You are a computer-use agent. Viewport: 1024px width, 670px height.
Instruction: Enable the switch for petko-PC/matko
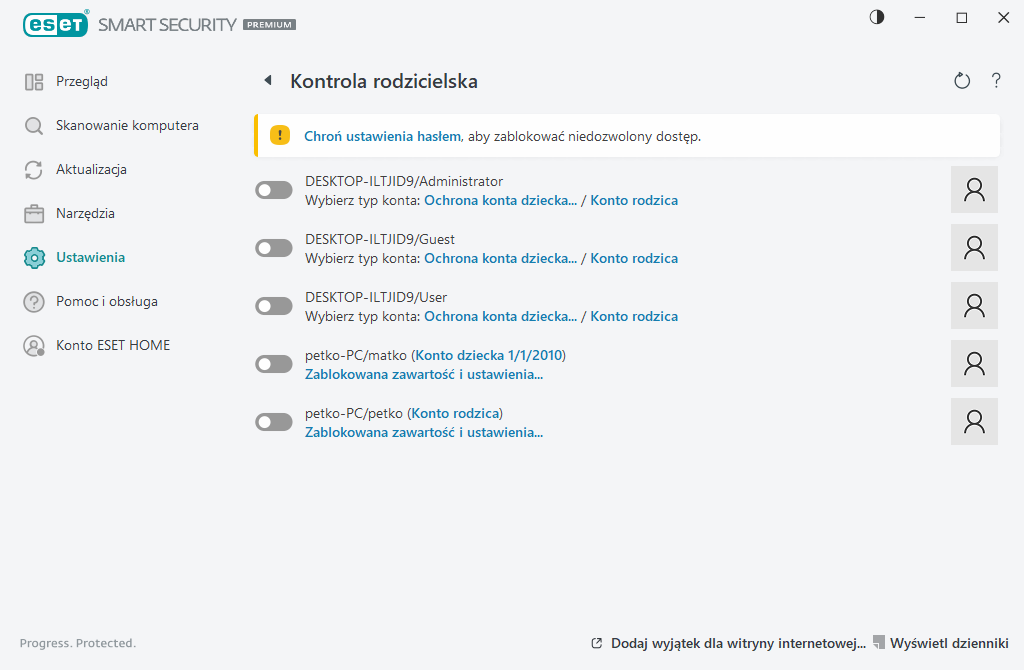(x=273, y=363)
